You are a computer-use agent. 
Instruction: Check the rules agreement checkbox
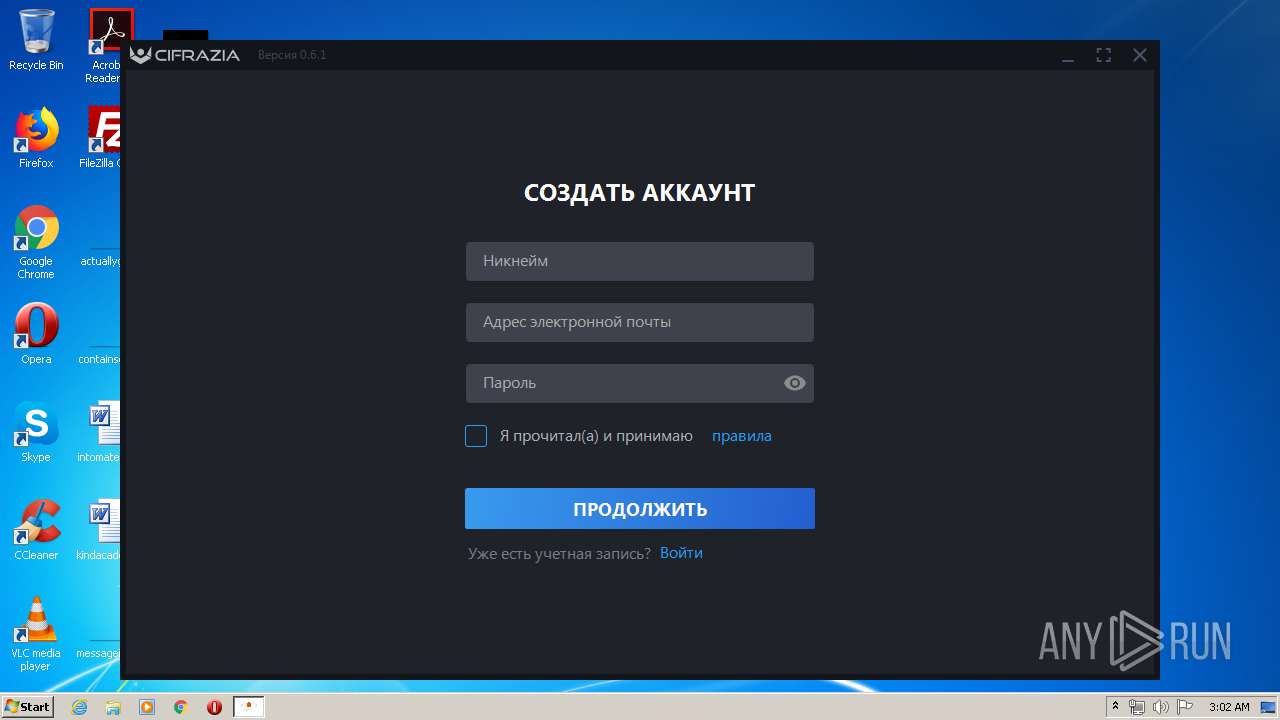476,436
